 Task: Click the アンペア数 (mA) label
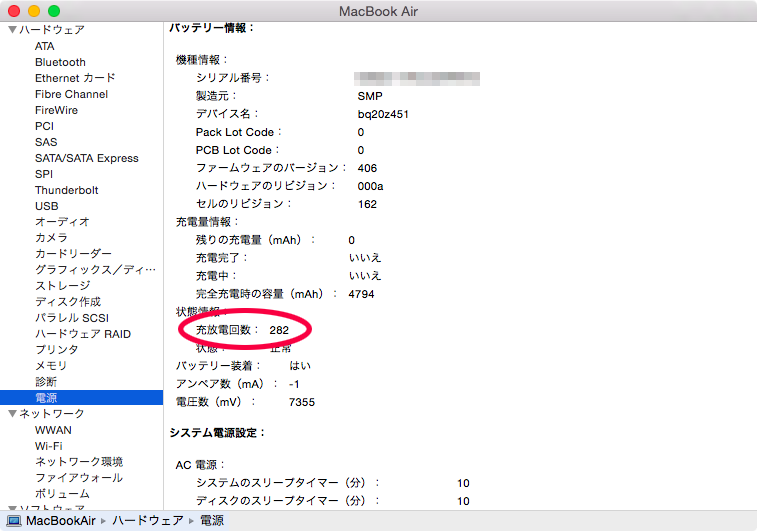226,384
